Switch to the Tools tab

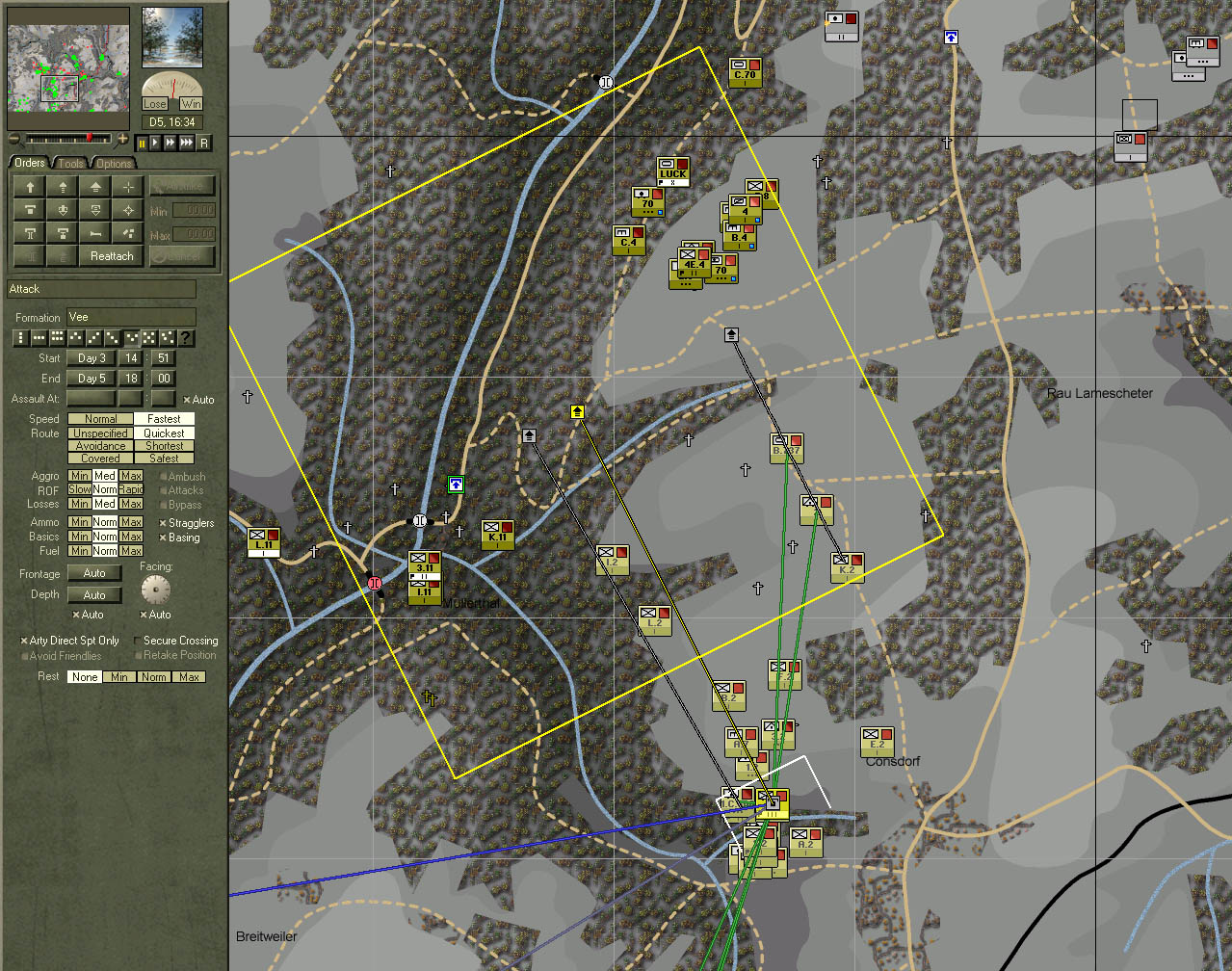(x=71, y=164)
